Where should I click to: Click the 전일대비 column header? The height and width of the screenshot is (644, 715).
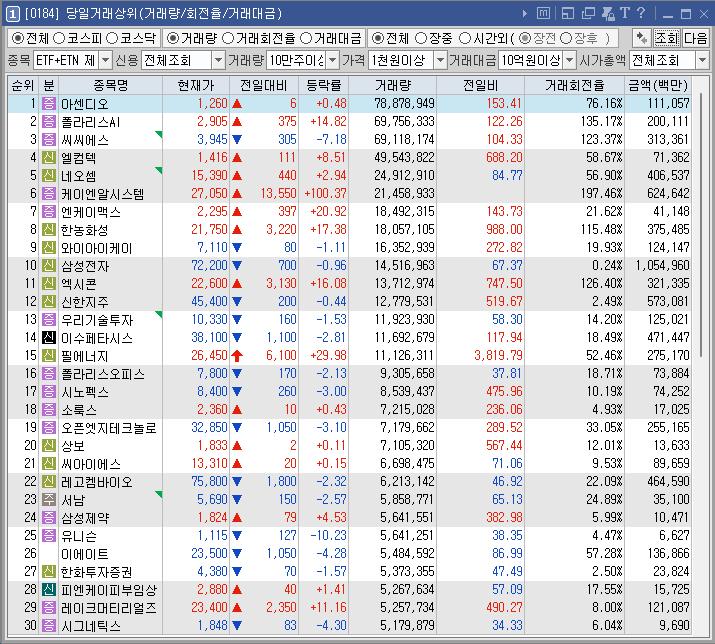coord(264,85)
